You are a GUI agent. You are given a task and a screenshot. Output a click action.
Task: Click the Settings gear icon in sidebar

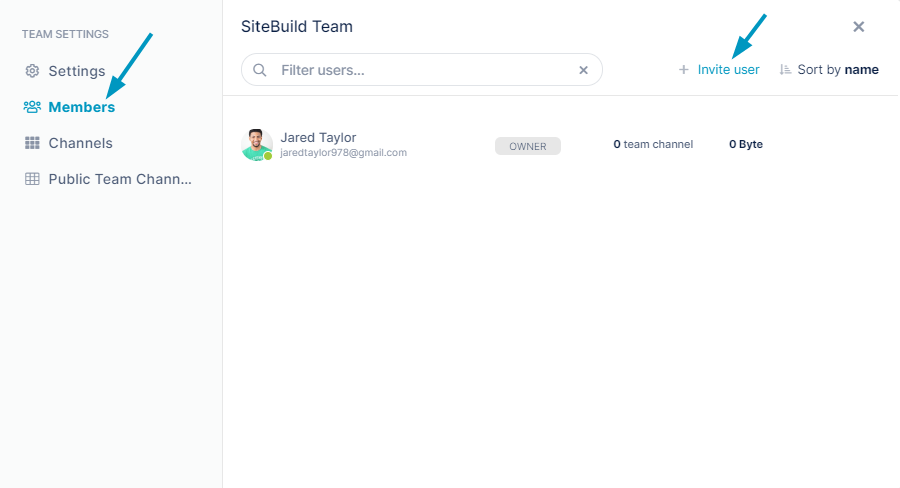[x=32, y=71]
